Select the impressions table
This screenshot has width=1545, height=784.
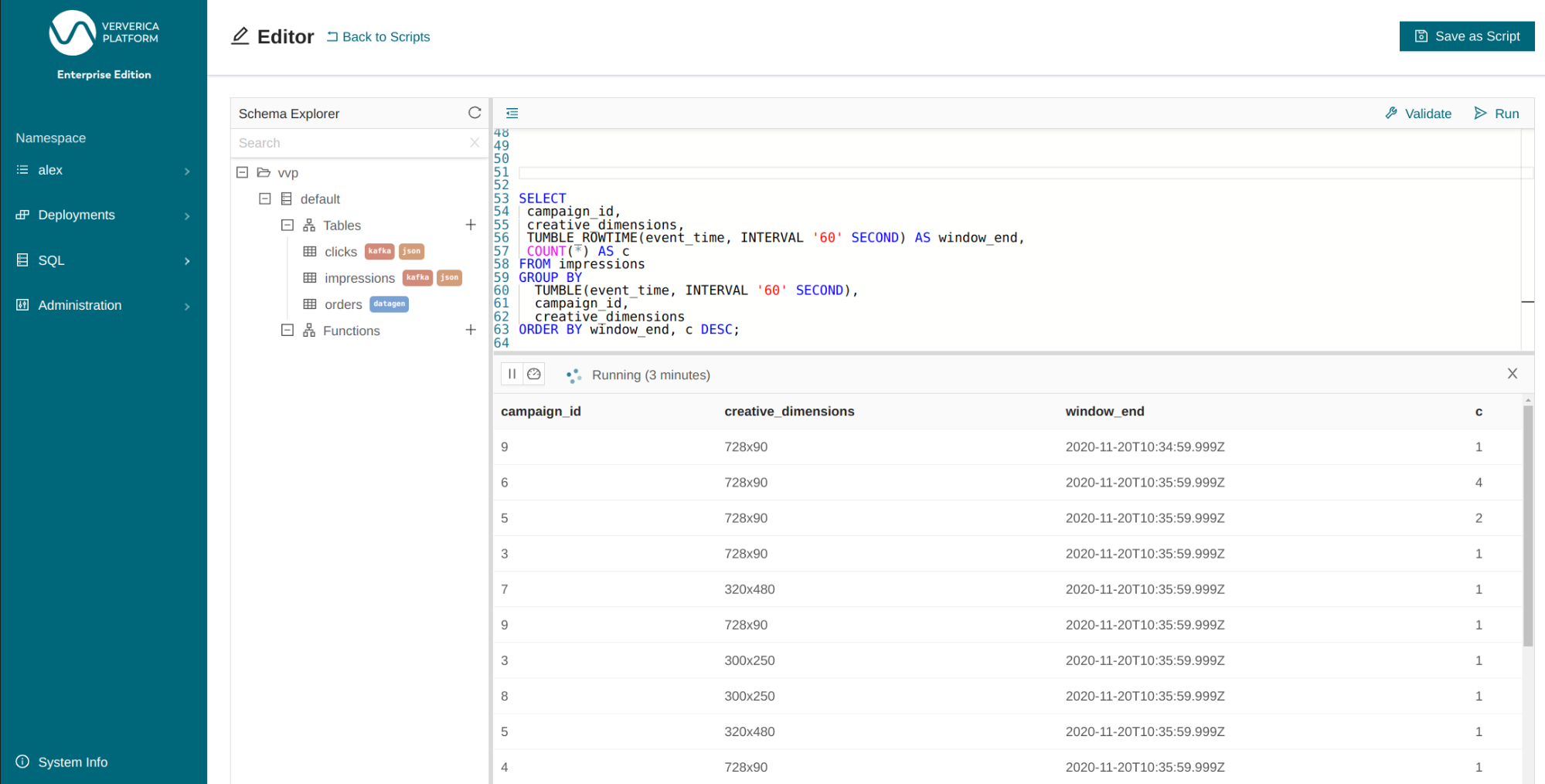pyautogui.click(x=359, y=278)
